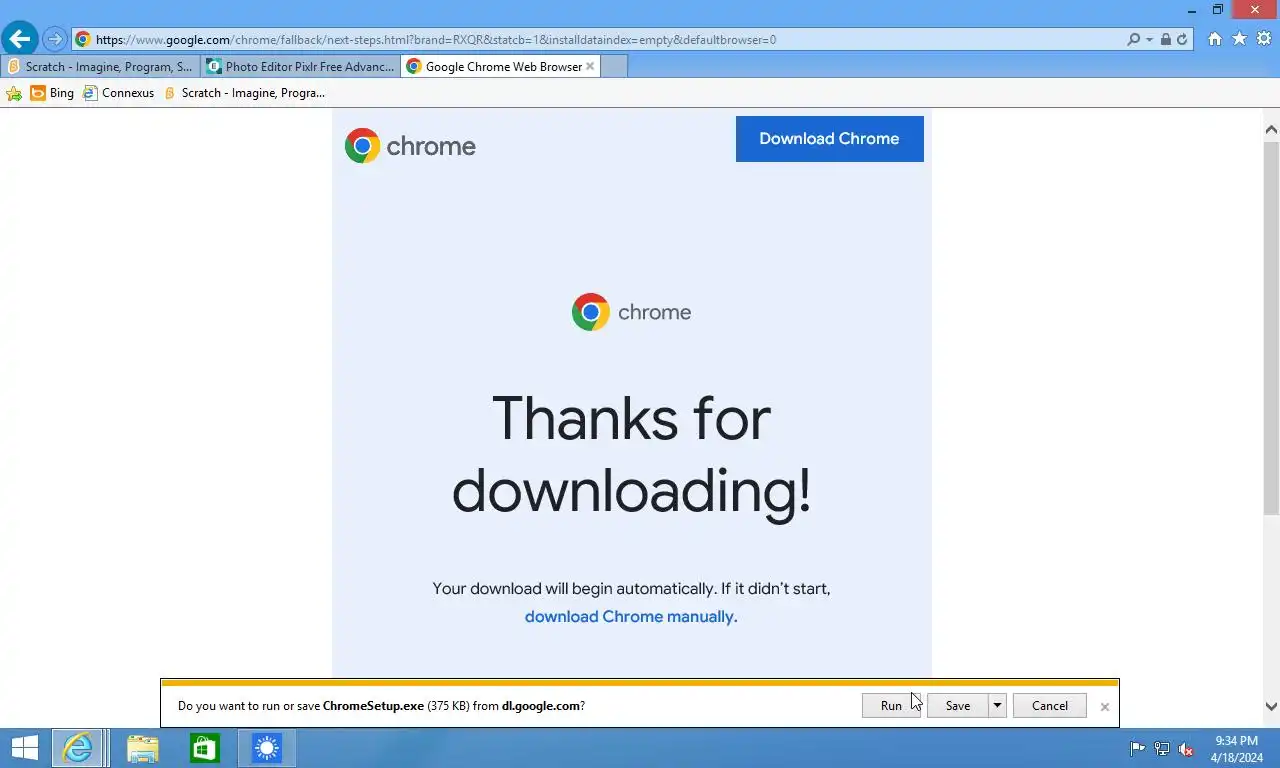Image resolution: width=1280 pixels, height=768 pixels.
Task: Click the Download Chrome button
Action: (x=829, y=139)
